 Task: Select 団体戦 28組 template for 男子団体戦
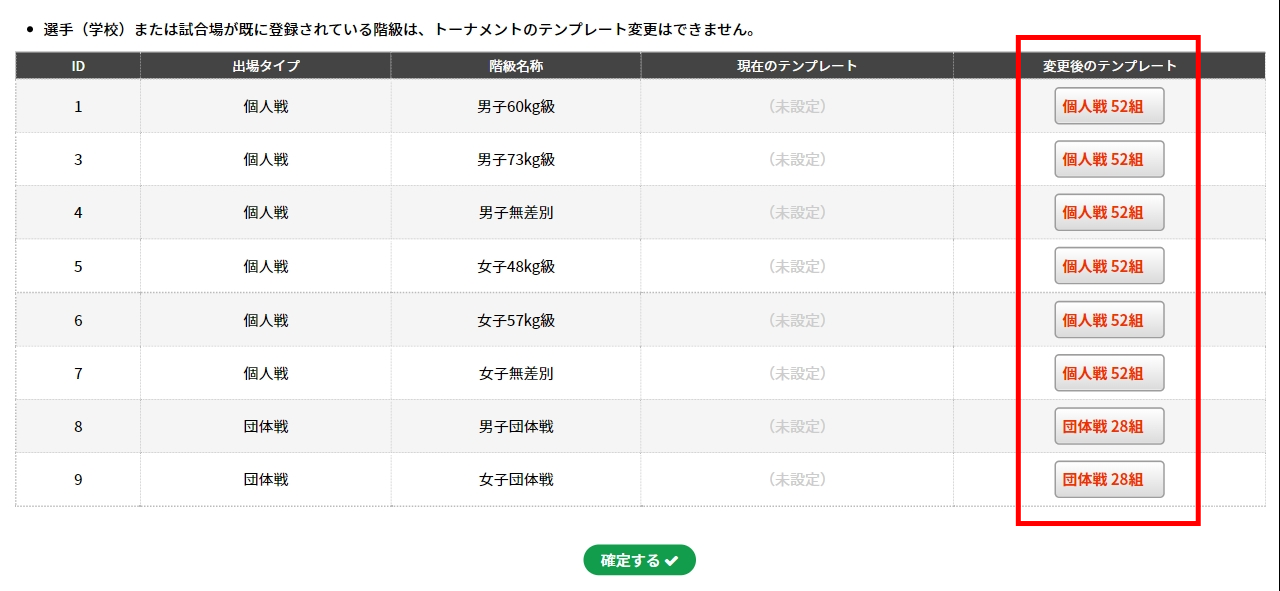[x=1109, y=426]
